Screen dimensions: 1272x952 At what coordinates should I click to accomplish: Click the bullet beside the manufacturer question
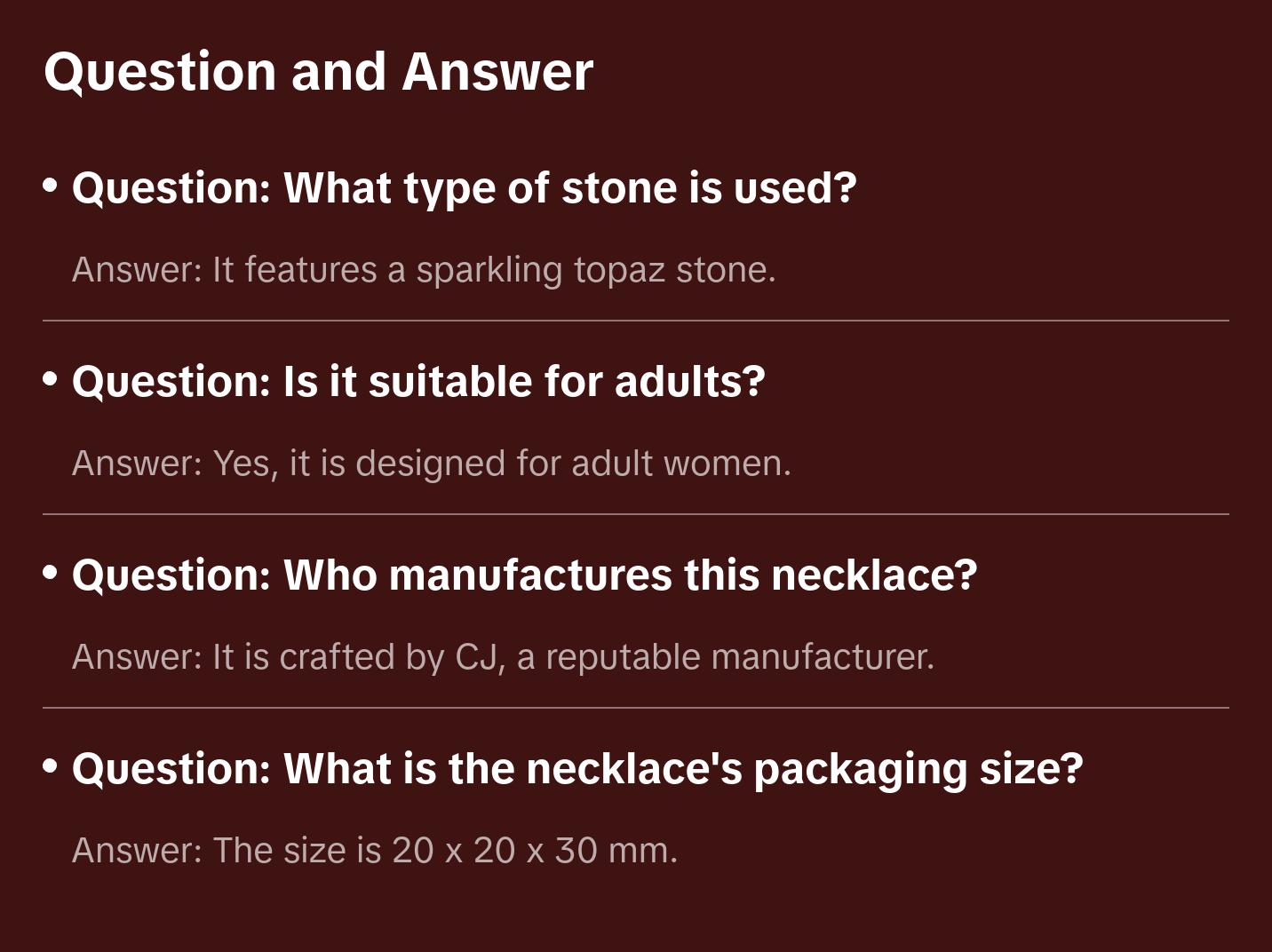pyautogui.click(x=51, y=573)
